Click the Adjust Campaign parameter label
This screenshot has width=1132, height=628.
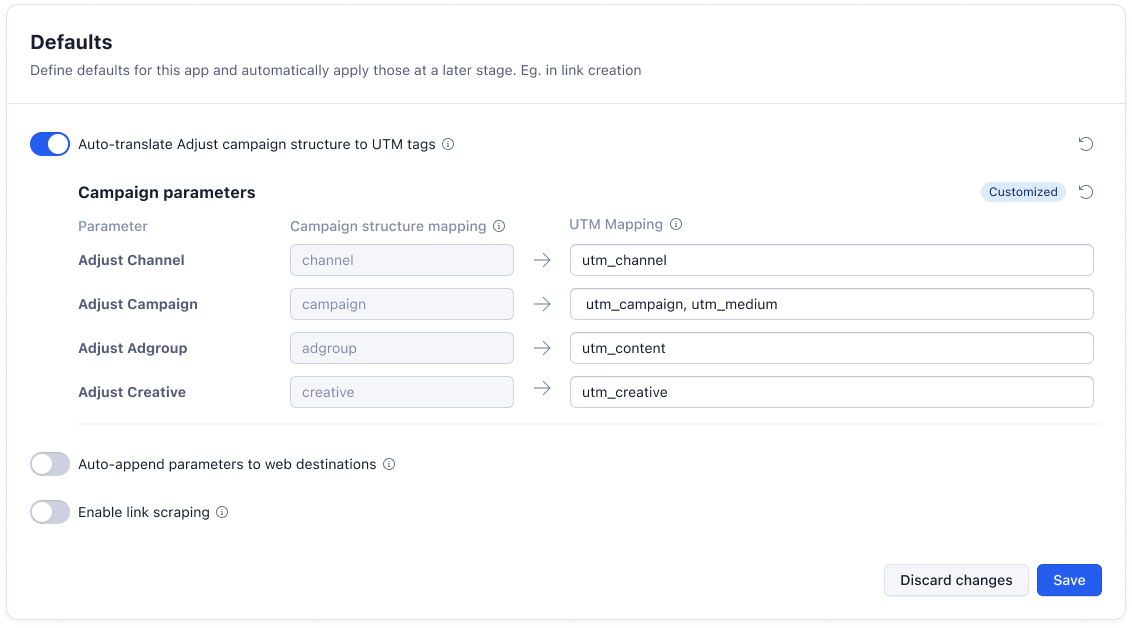(138, 304)
